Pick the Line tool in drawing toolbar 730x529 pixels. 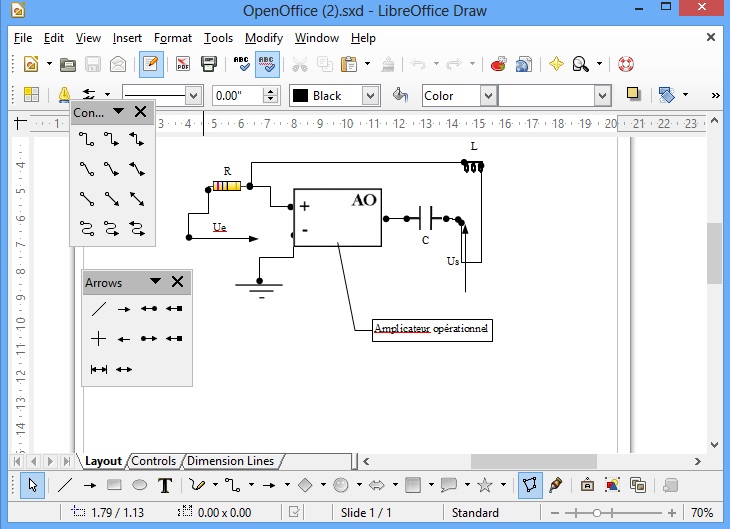pyautogui.click(x=64, y=486)
